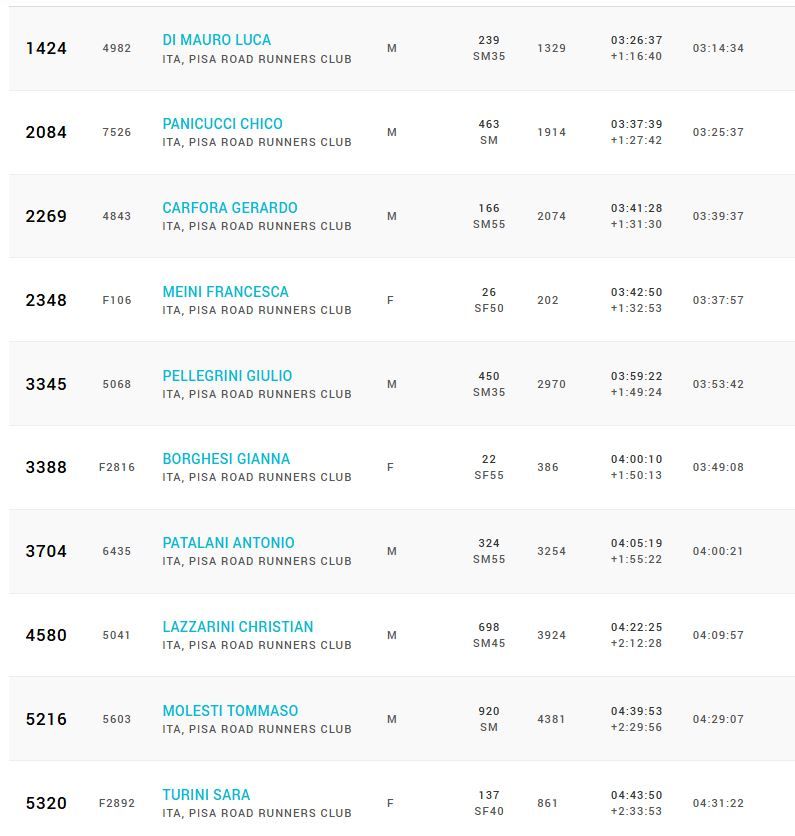The width and height of the screenshot is (795, 836).
Task: Select net time 04:29:07
Action: (x=718, y=719)
